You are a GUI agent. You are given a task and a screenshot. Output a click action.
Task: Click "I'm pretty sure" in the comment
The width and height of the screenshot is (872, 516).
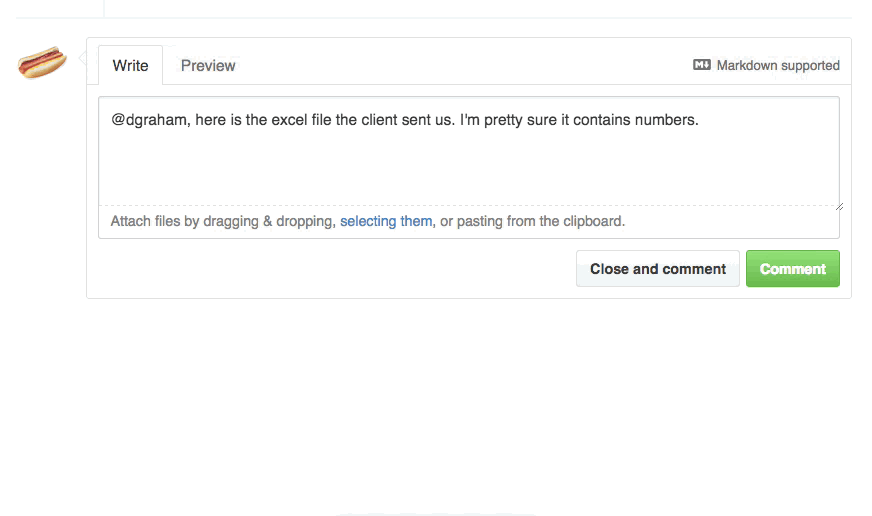point(508,120)
